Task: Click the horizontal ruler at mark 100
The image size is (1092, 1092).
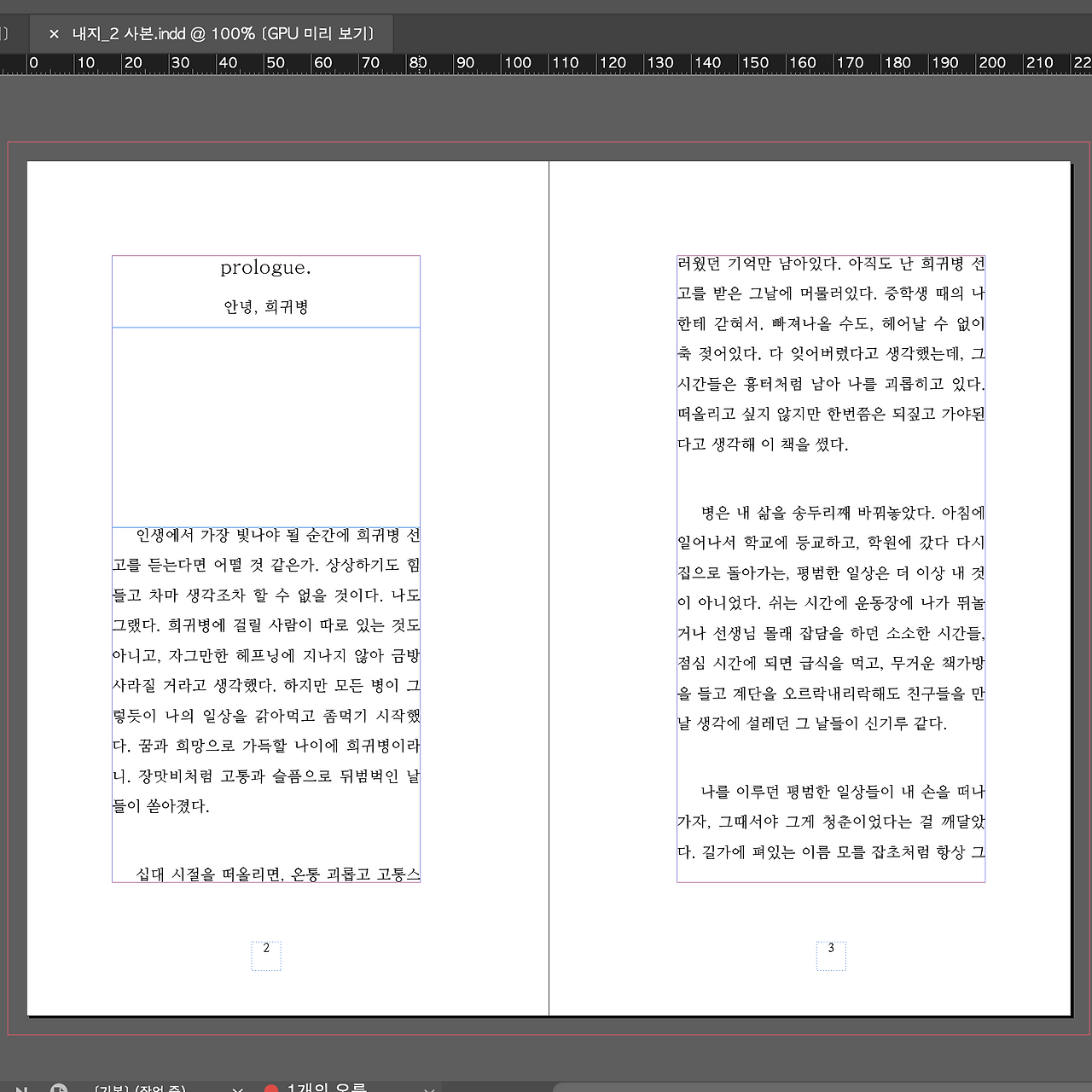Action: (x=518, y=63)
